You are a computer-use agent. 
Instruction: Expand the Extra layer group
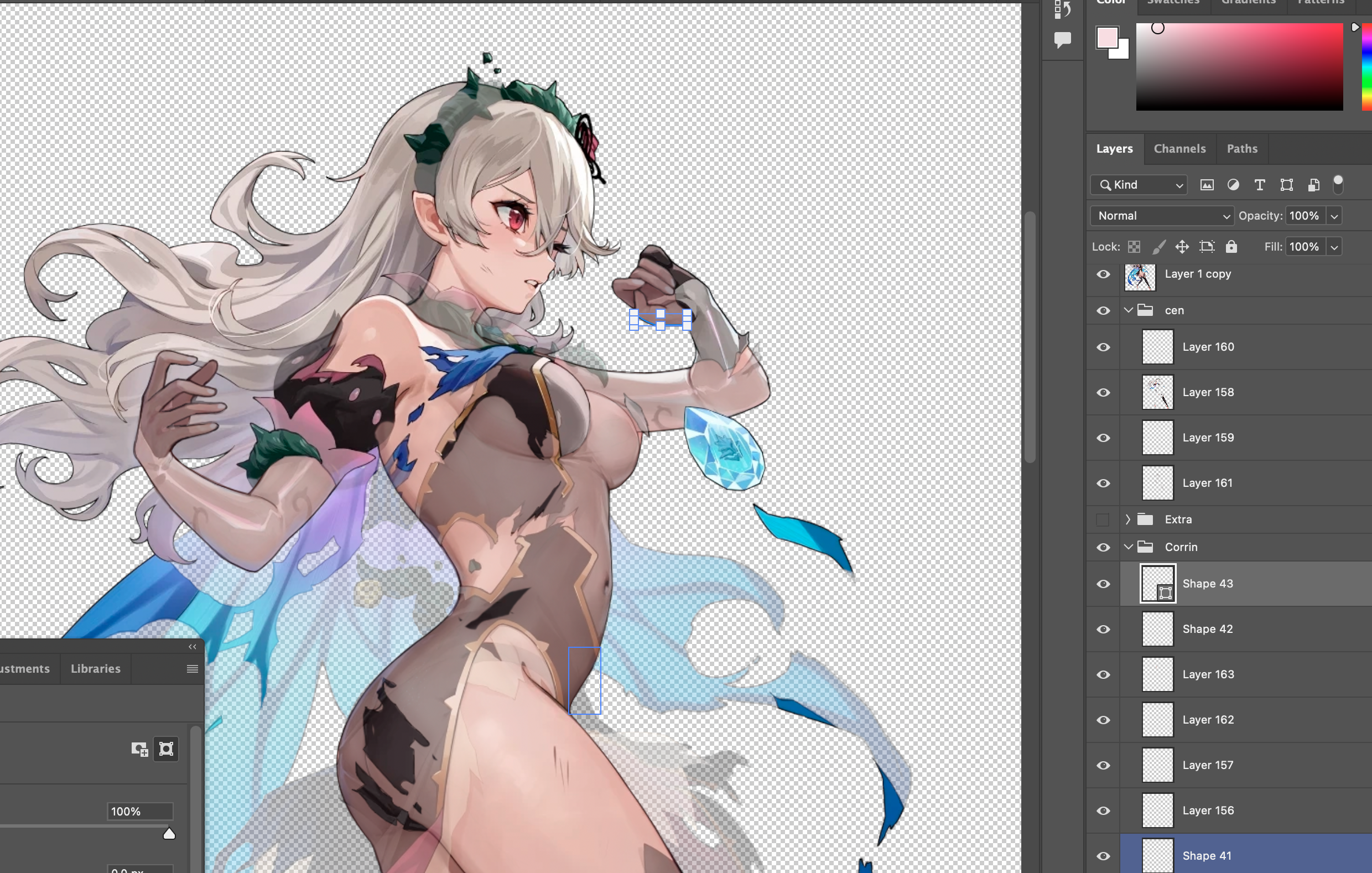click(1128, 519)
